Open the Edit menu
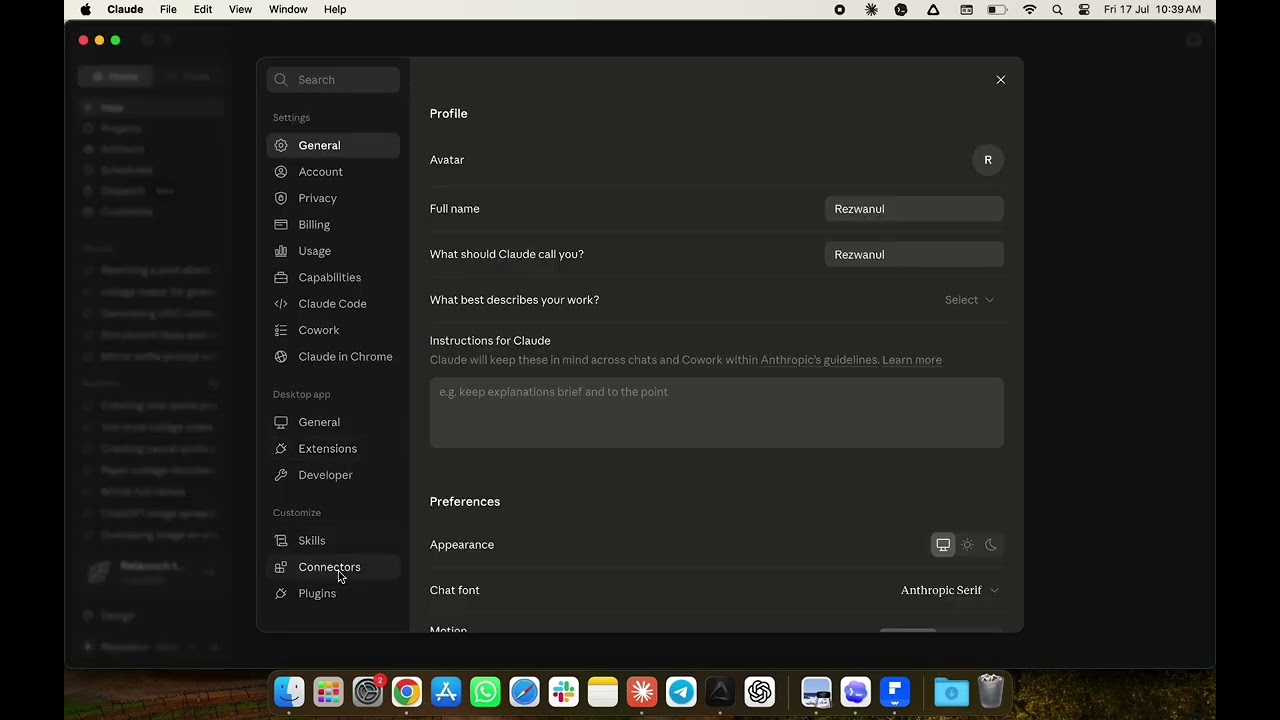Viewport: 1280px width, 720px height. tap(203, 10)
